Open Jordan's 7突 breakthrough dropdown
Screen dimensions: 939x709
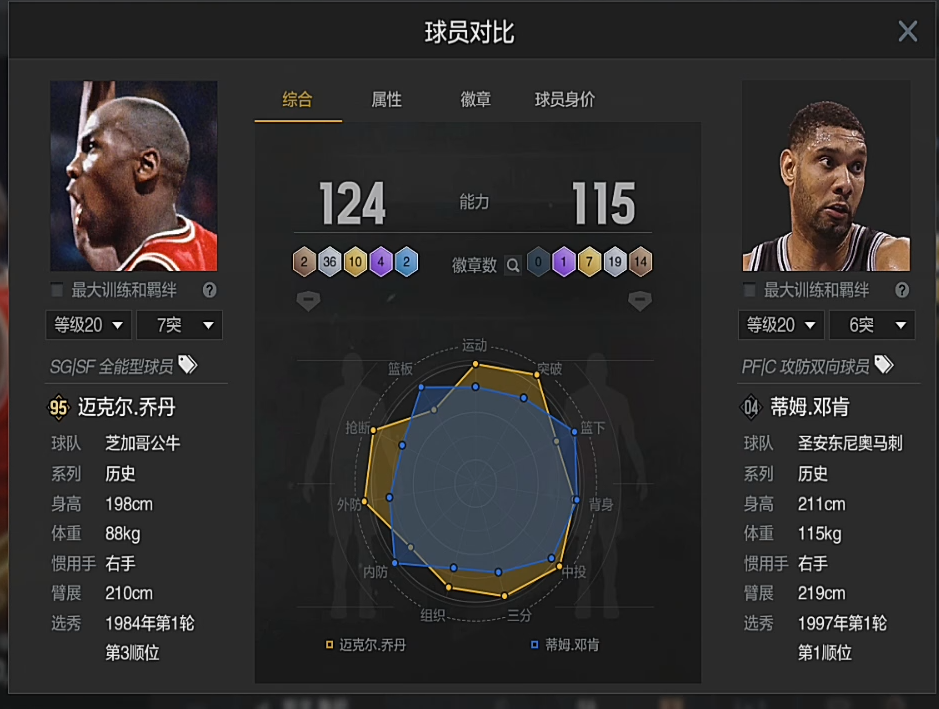(x=180, y=325)
